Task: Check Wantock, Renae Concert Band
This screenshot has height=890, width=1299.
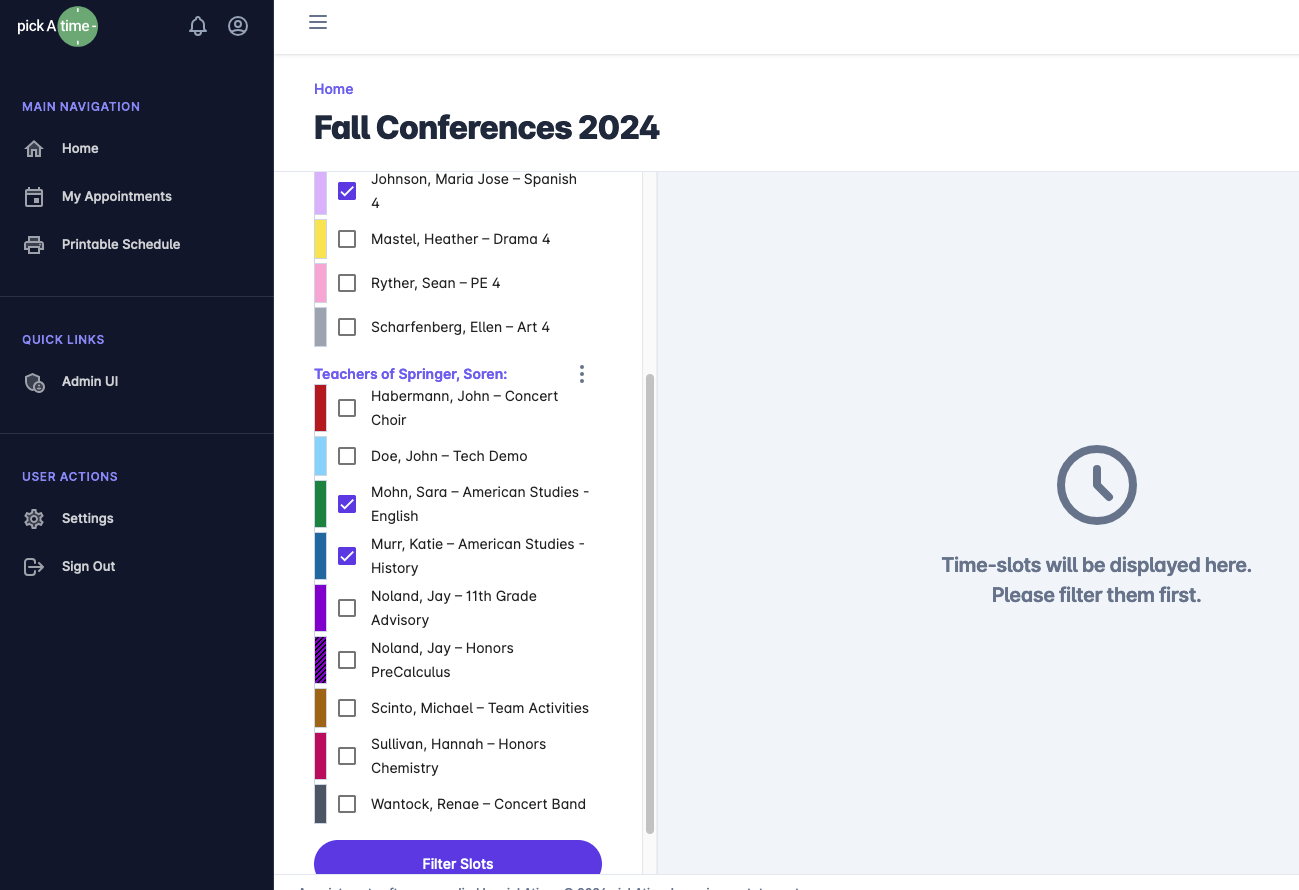Action: click(347, 804)
